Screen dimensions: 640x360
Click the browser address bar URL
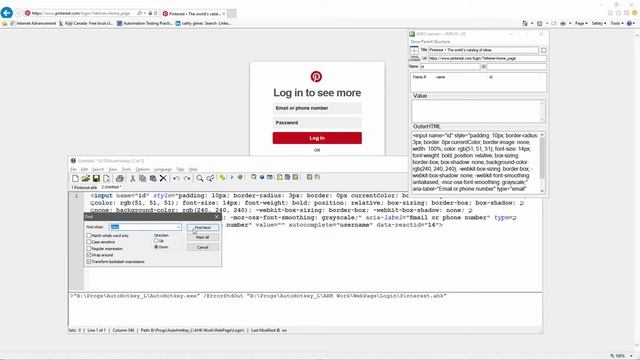pyautogui.click(x=81, y=13)
